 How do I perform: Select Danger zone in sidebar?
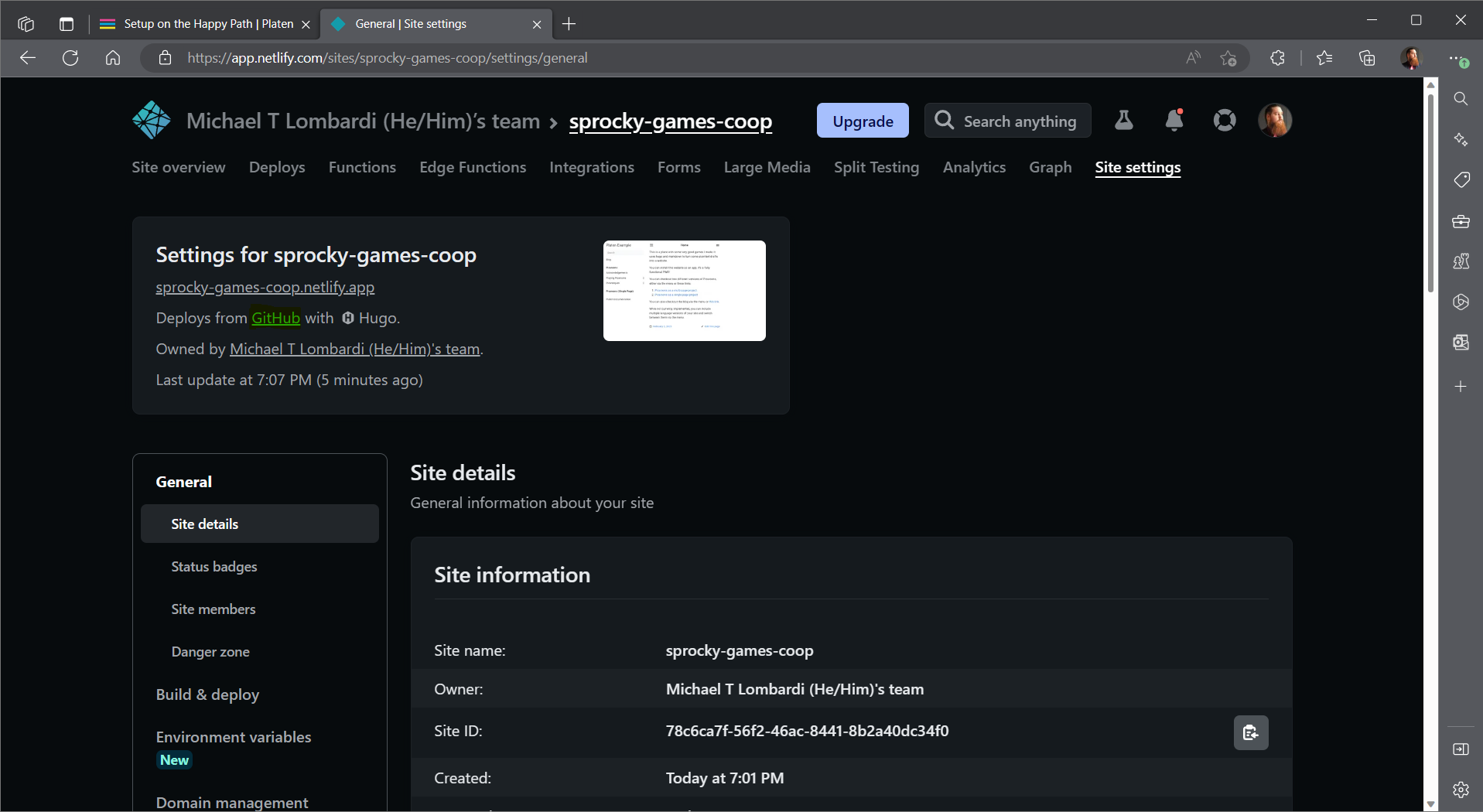210,652
